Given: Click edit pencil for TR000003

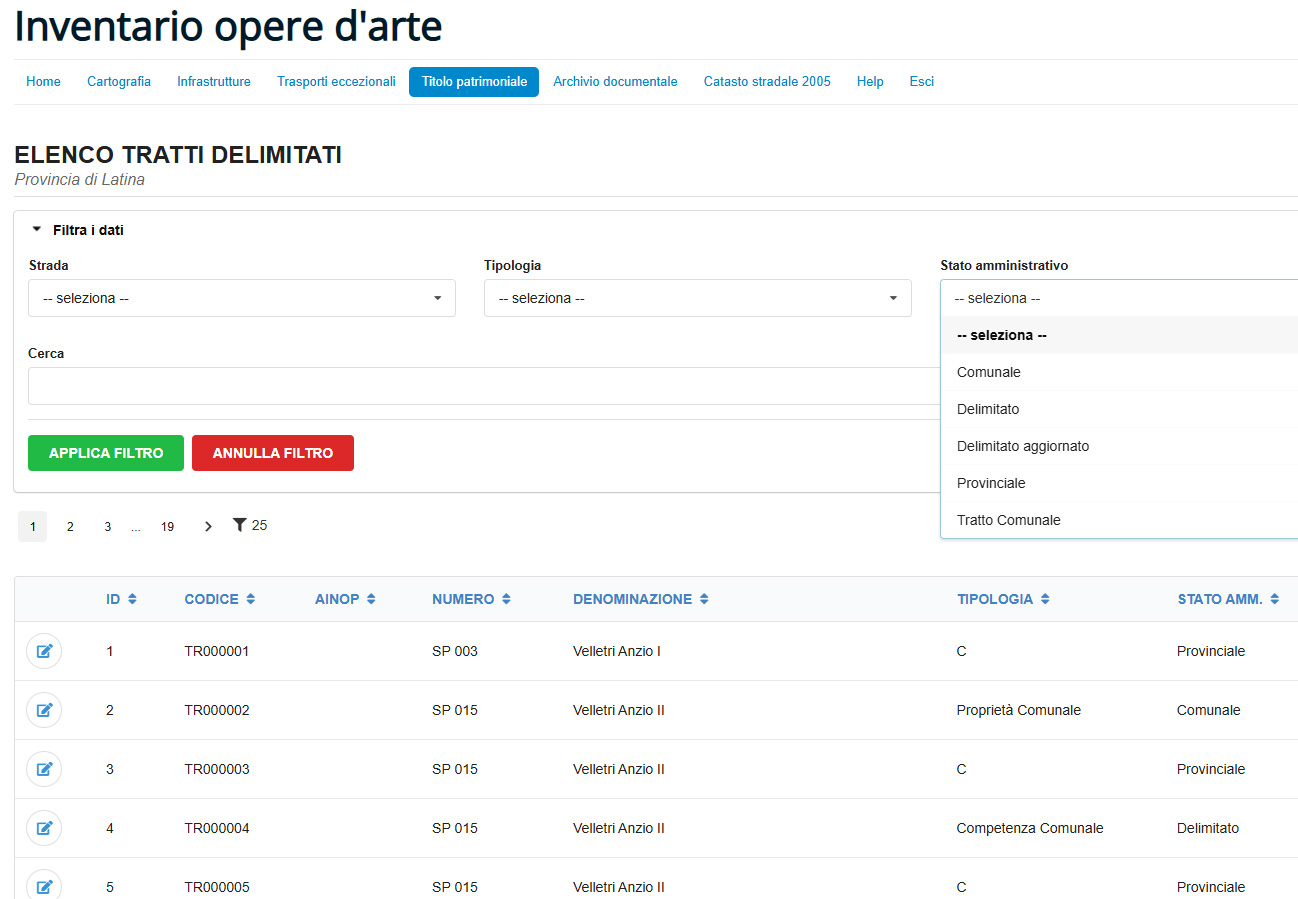Looking at the screenshot, I should [44, 769].
